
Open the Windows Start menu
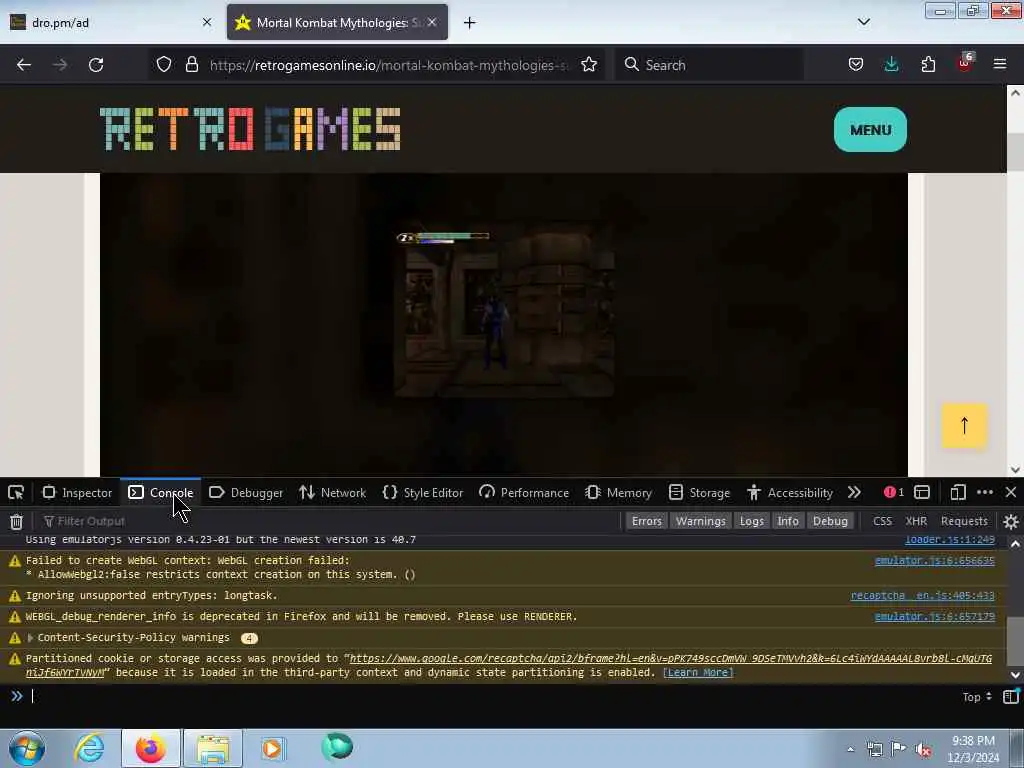(27, 748)
